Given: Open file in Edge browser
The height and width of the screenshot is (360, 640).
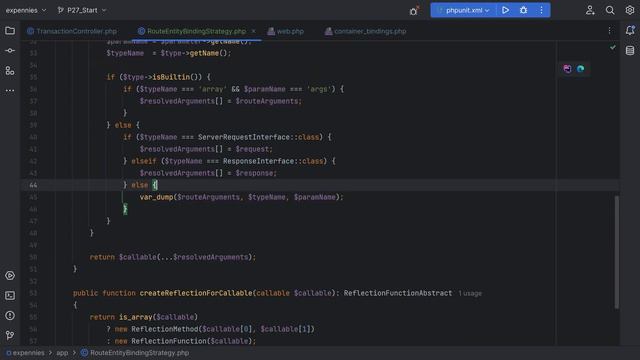Looking at the screenshot, I should pyautogui.click(x=580, y=69).
